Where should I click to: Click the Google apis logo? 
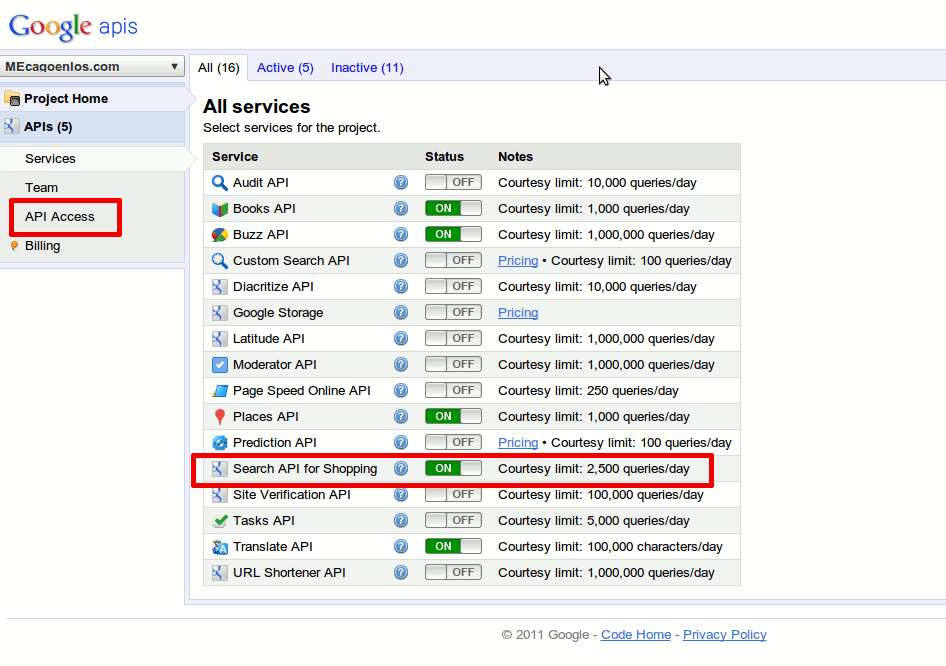pyautogui.click(x=73, y=27)
